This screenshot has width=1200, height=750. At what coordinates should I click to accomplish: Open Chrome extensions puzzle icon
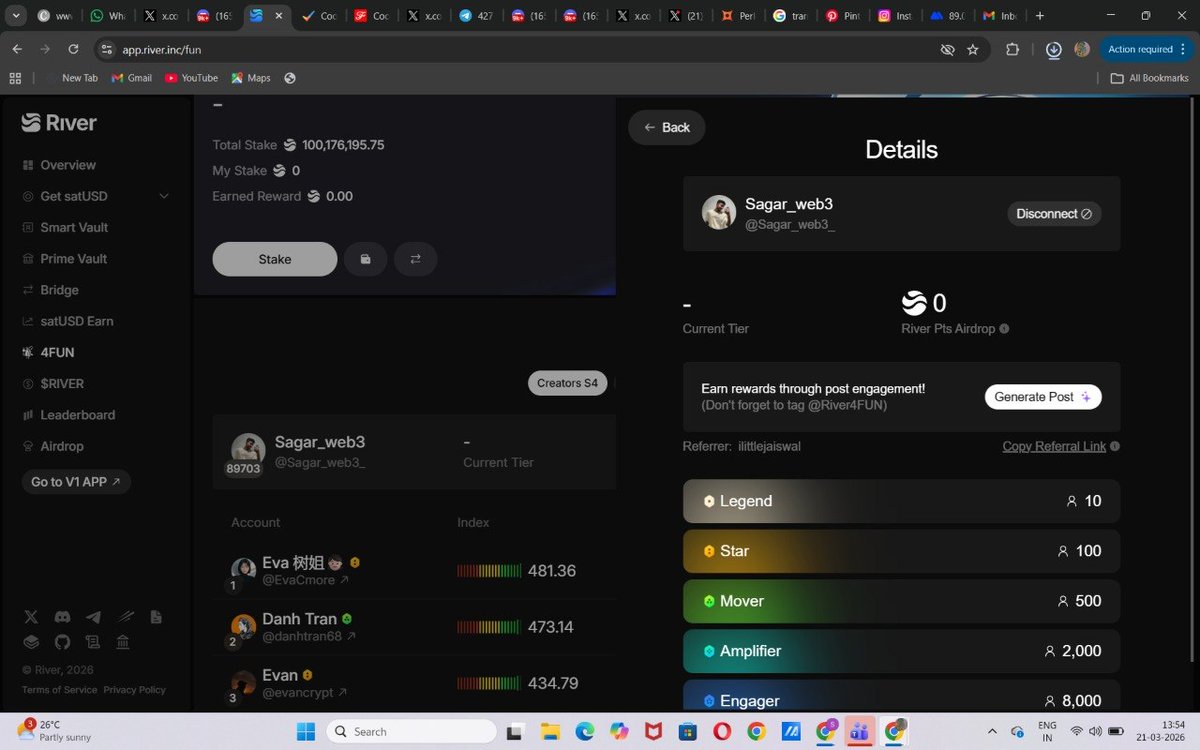[x=1012, y=49]
